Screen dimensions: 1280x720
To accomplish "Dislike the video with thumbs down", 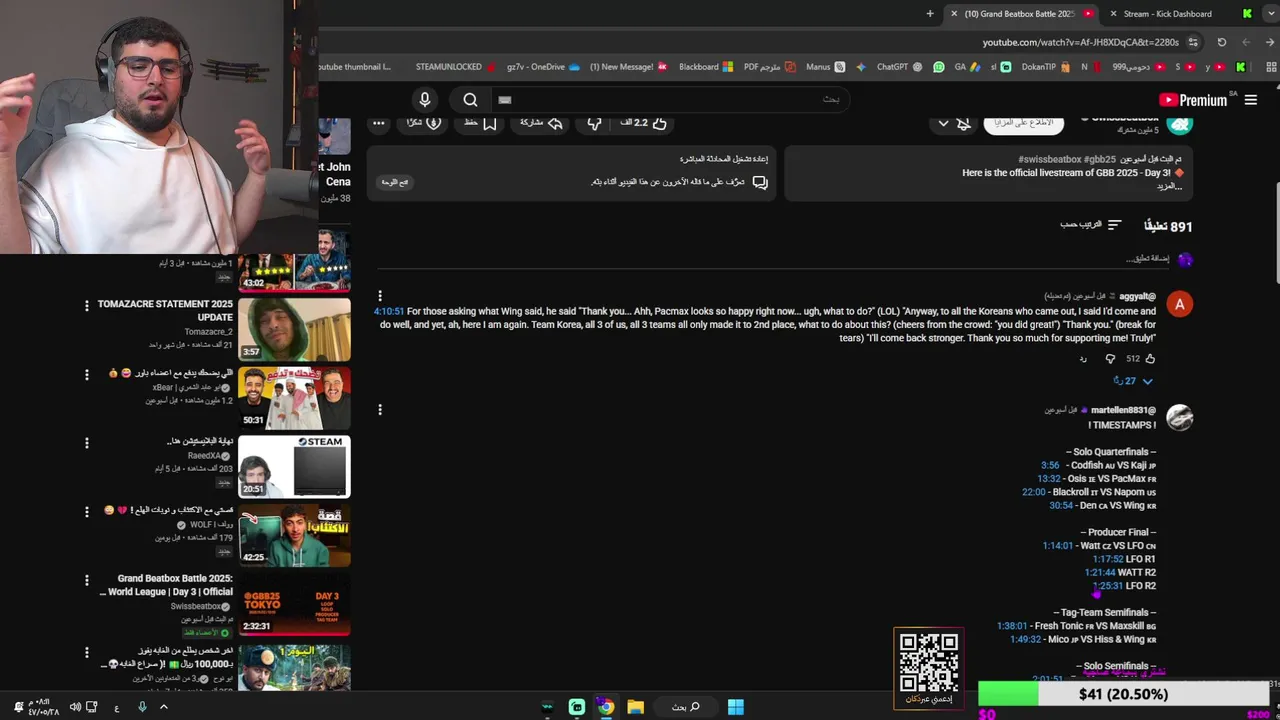I will 594,123.
